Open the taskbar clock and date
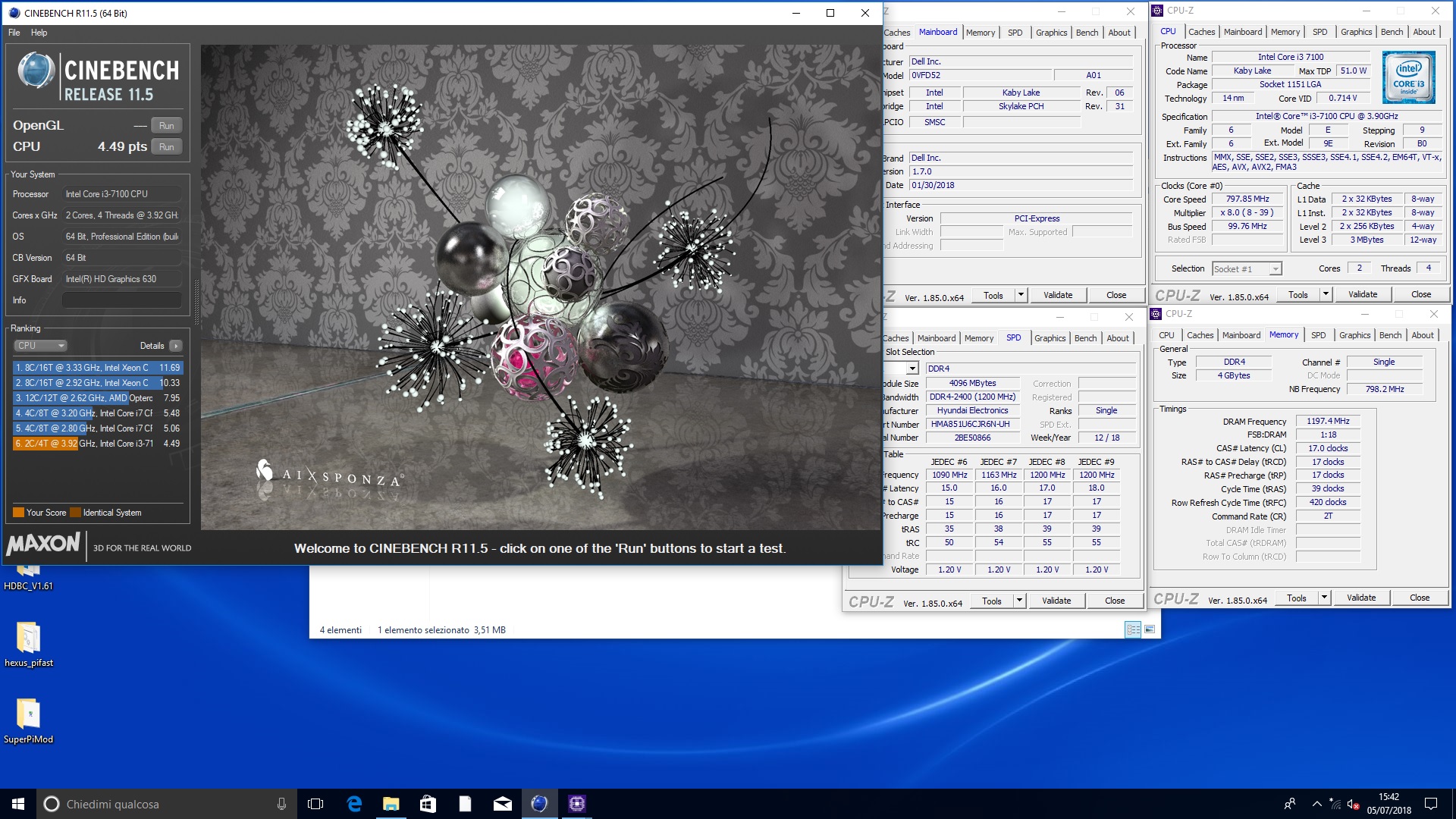 pyautogui.click(x=1389, y=804)
